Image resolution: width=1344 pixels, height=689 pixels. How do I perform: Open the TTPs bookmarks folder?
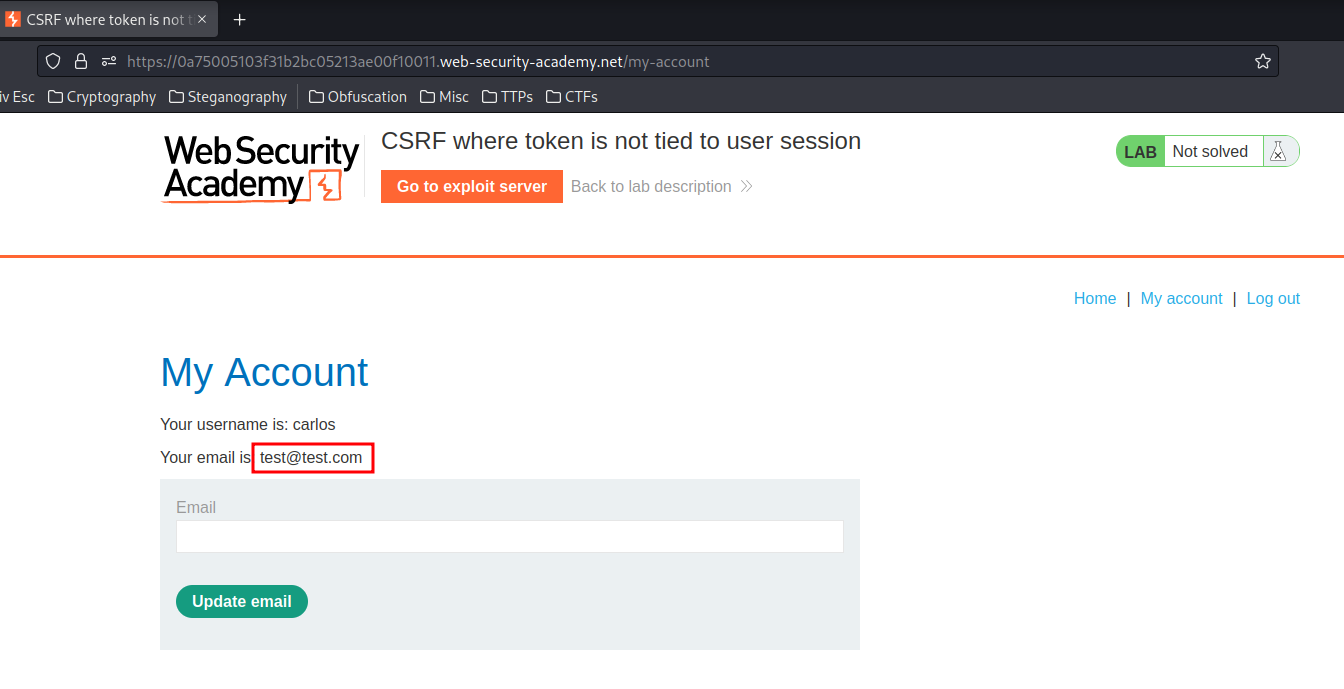point(507,97)
